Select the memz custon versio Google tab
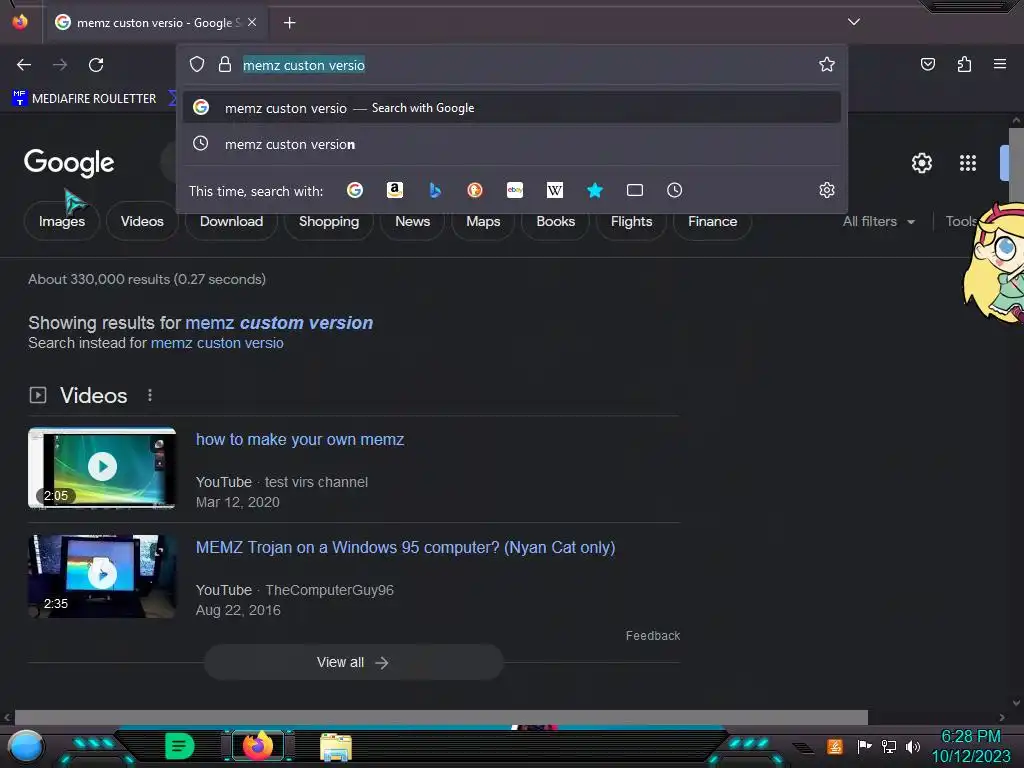The height and width of the screenshot is (768, 1024). point(155,22)
